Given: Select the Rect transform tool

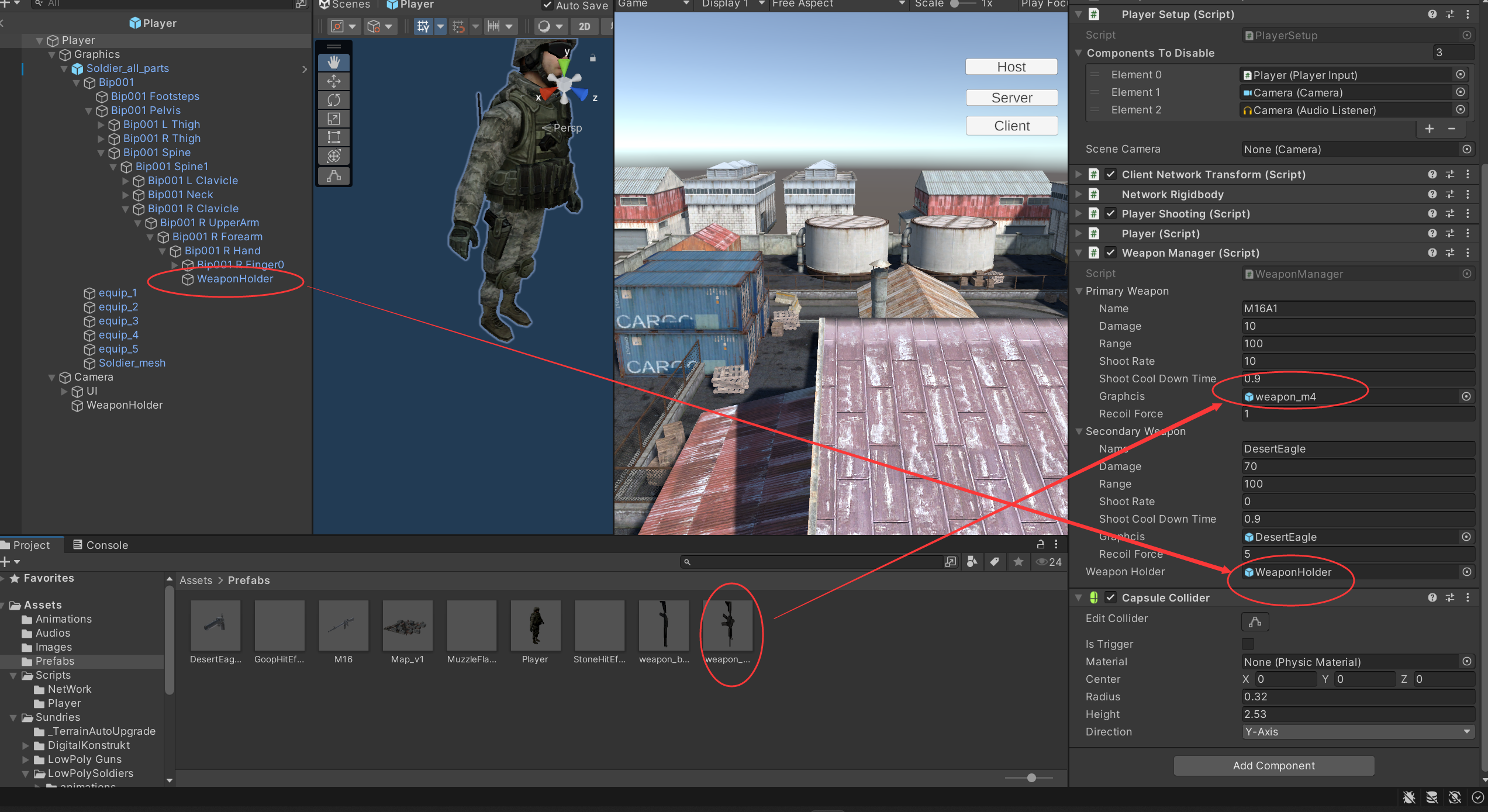Looking at the screenshot, I should (x=334, y=137).
